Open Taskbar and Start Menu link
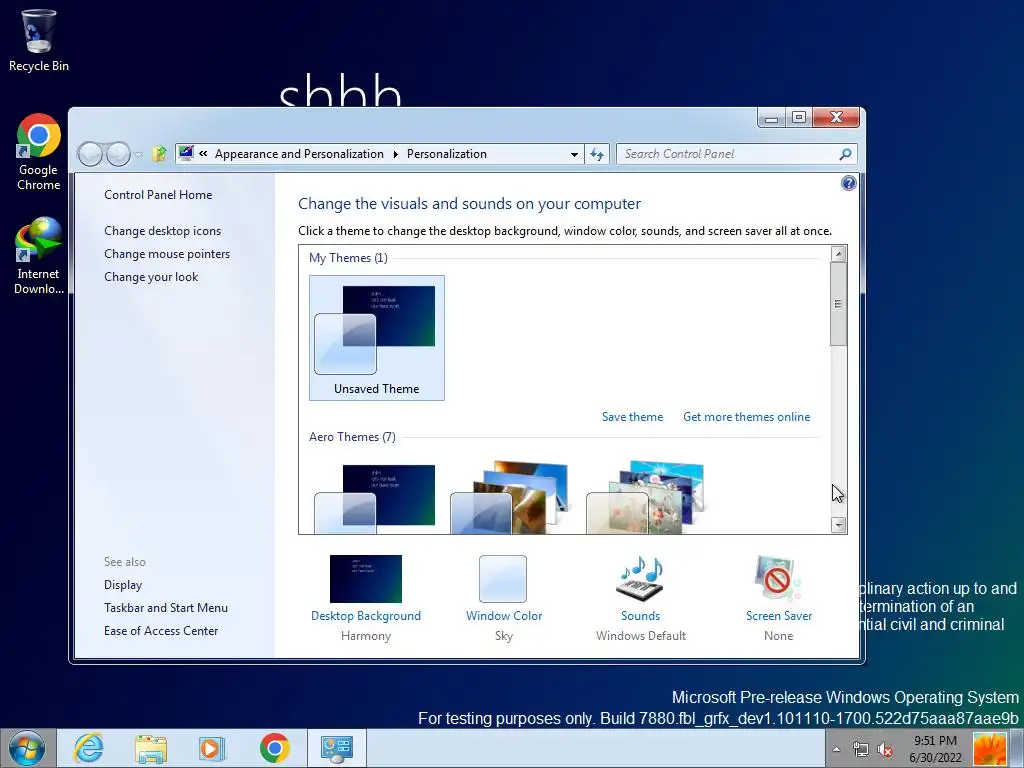The height and width of the screenshot is (768, 1024). pos(166,608)
